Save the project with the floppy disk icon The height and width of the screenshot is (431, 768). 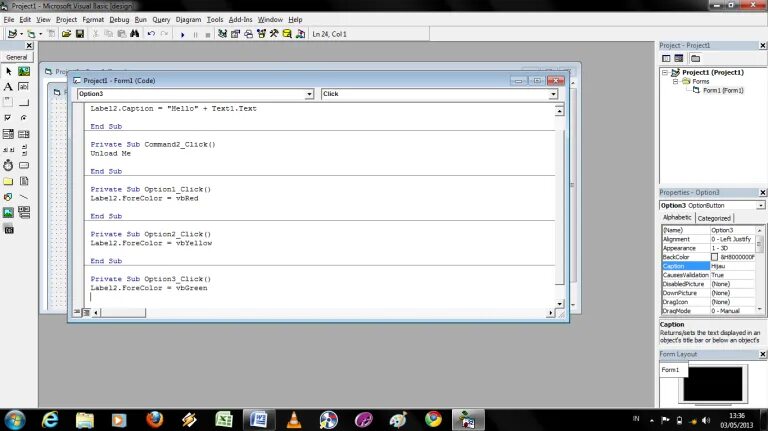(80, 34)
